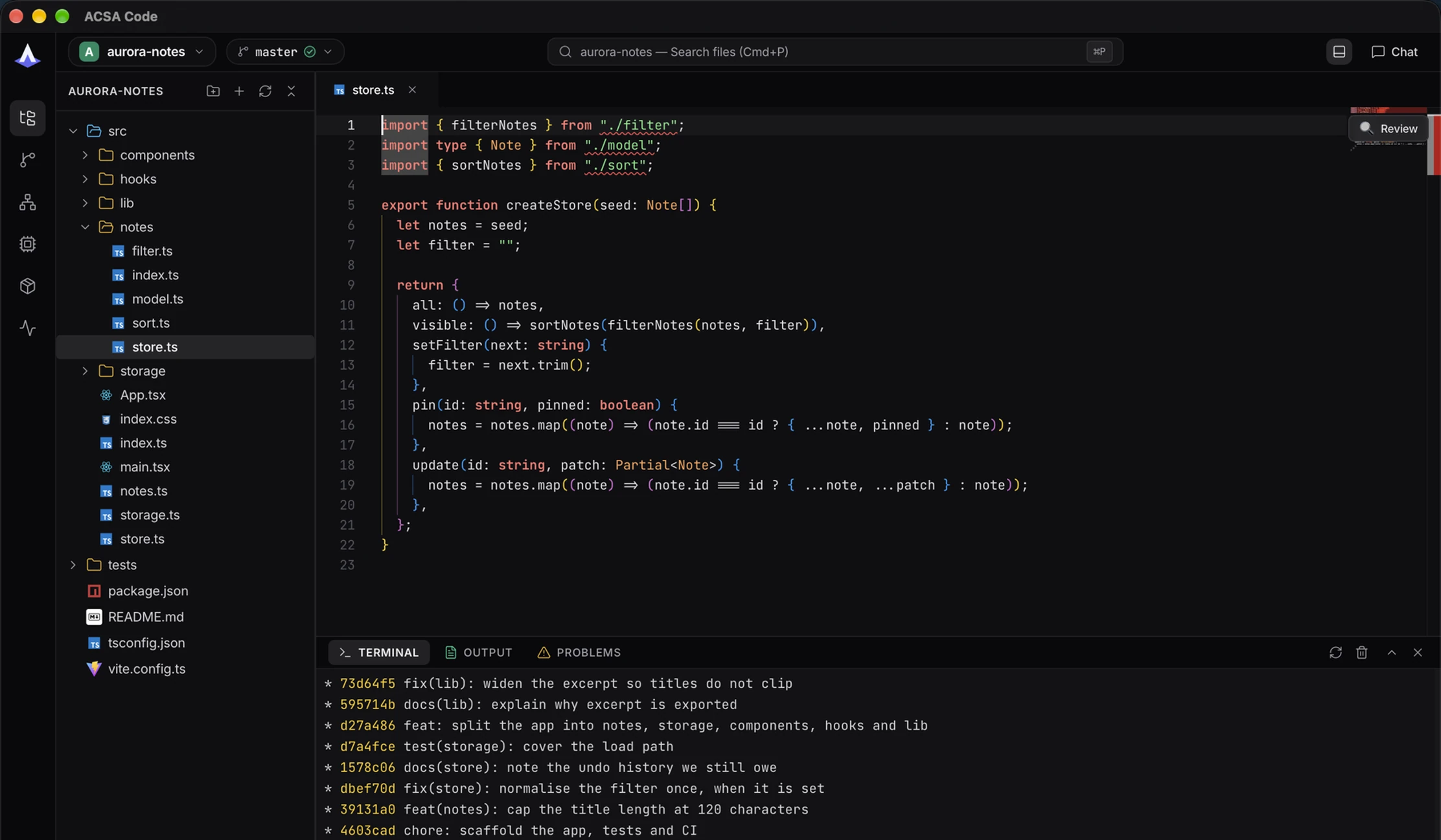This screenshot has height=840, width=1441.
Task: Create a new file with plus icon
Action: [239, 91]
